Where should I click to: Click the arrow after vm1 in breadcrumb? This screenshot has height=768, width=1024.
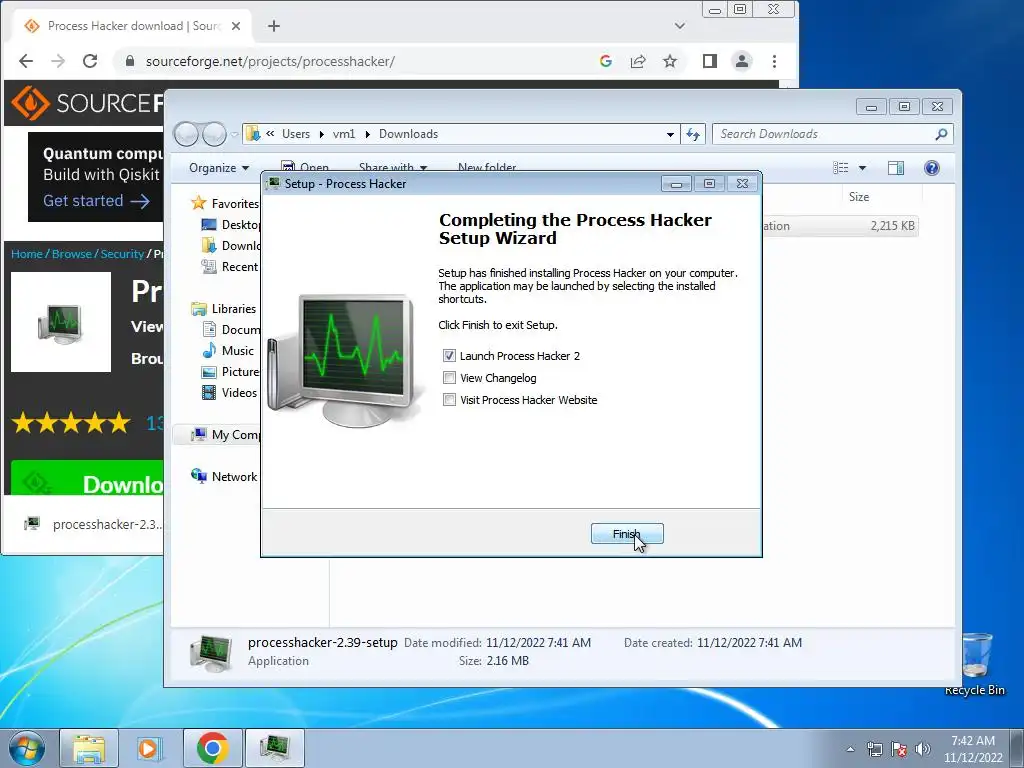368,134
